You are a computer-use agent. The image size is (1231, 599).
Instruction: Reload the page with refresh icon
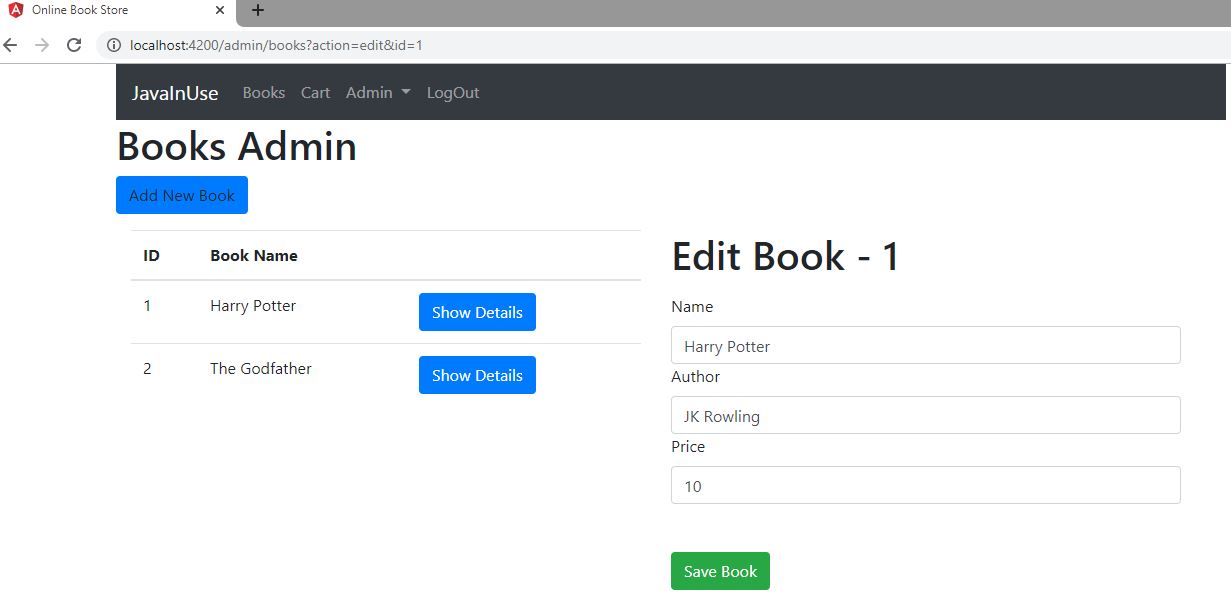(x=73, y=45)
